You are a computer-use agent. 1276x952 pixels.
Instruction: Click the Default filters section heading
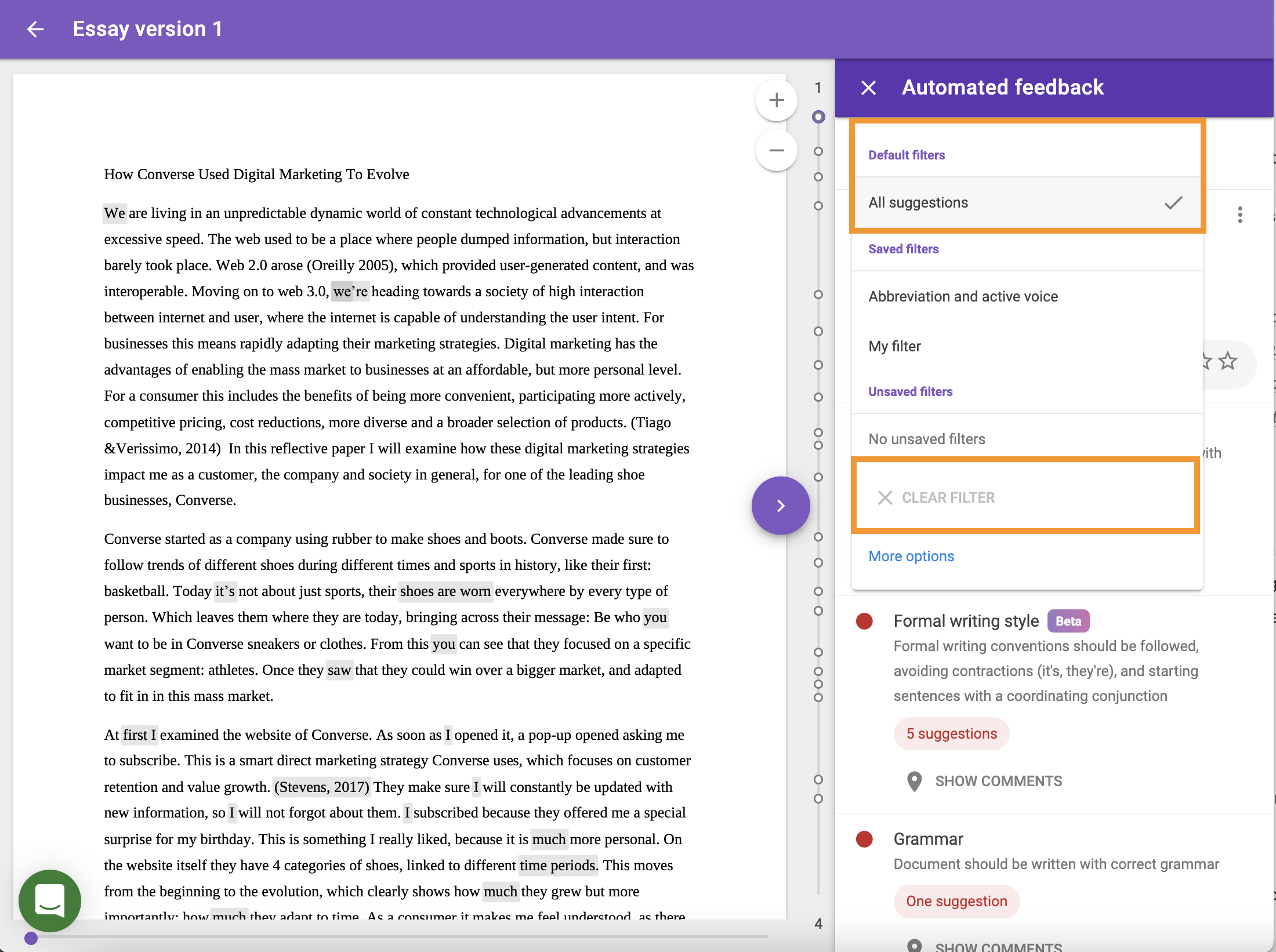906,155
